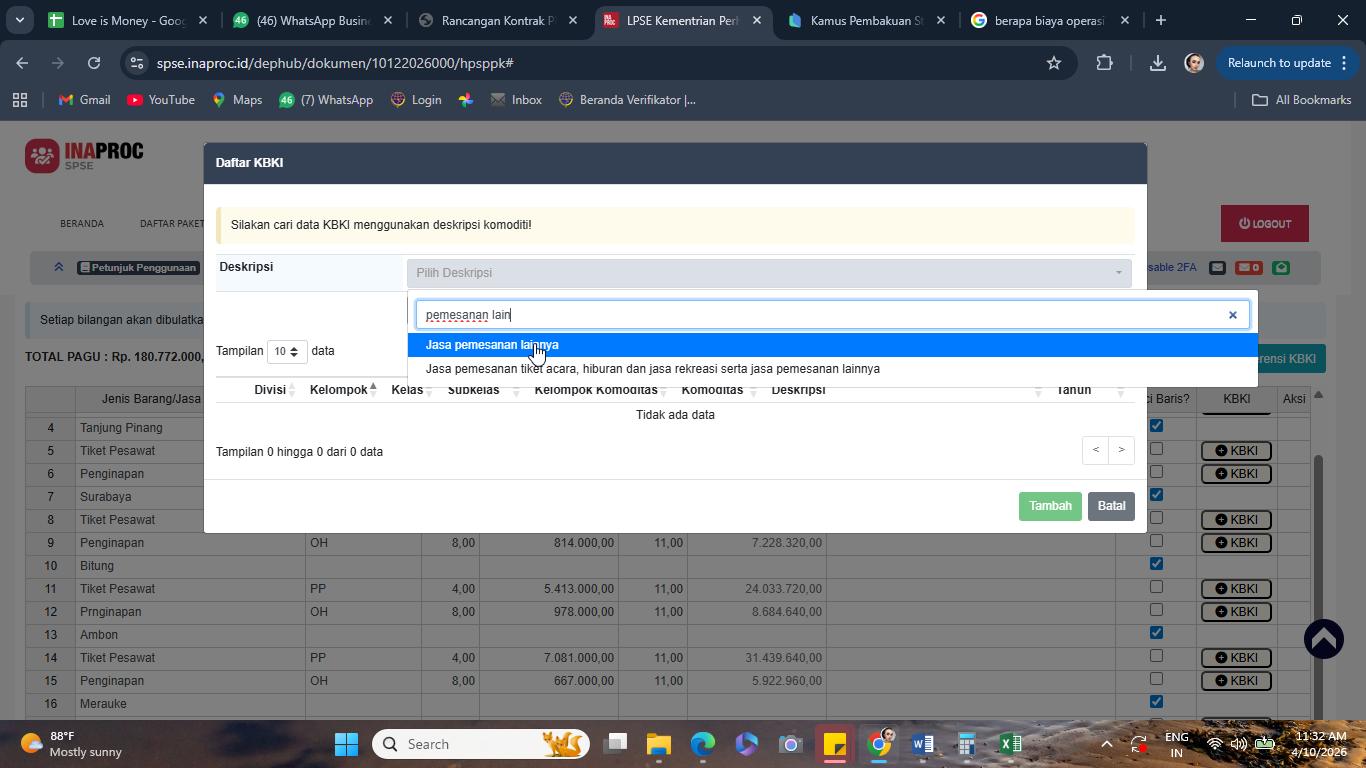Viewport: 1366px width, 768px height.
Task: Open a new browser tab
Action: (1160, 20)
